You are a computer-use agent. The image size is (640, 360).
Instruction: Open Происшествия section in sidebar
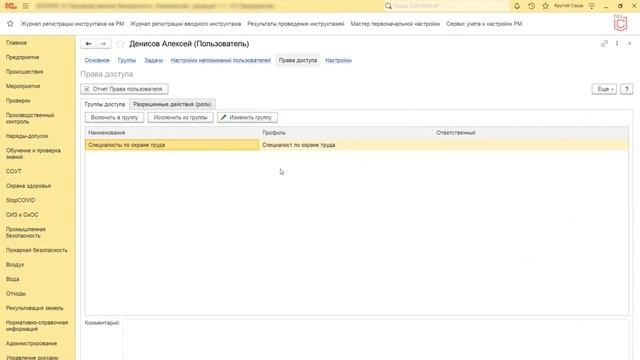[24, 72]
